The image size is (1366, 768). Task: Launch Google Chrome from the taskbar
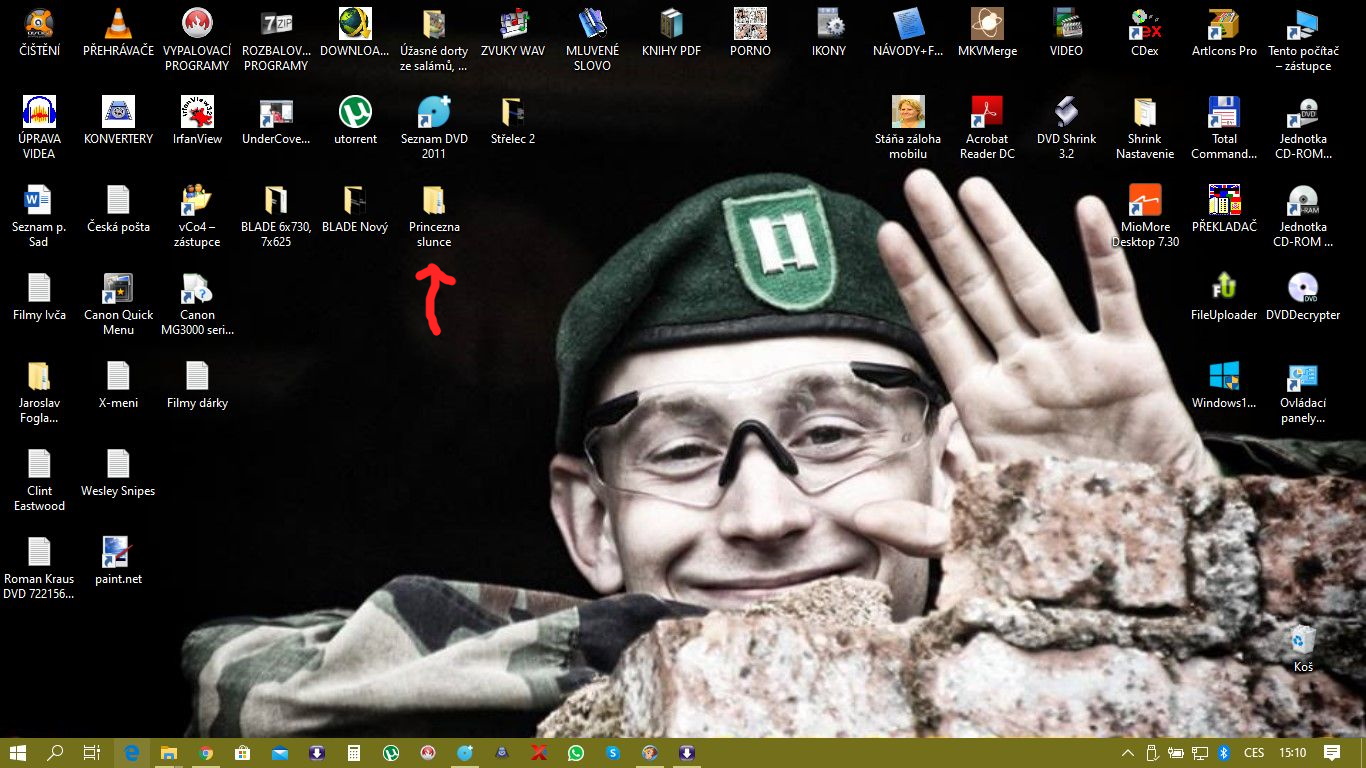205,753
